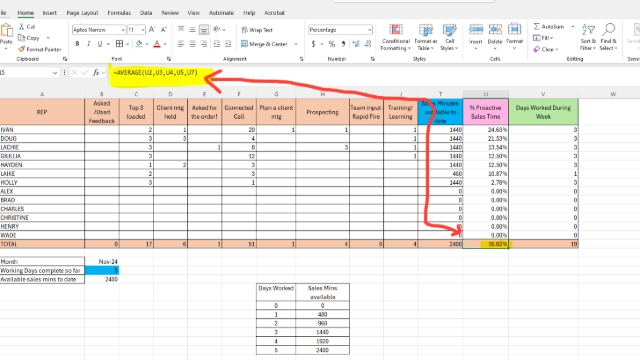Screen dimensions: 640x360
Task: Open Find & Select menu
Action: point(608,37)
